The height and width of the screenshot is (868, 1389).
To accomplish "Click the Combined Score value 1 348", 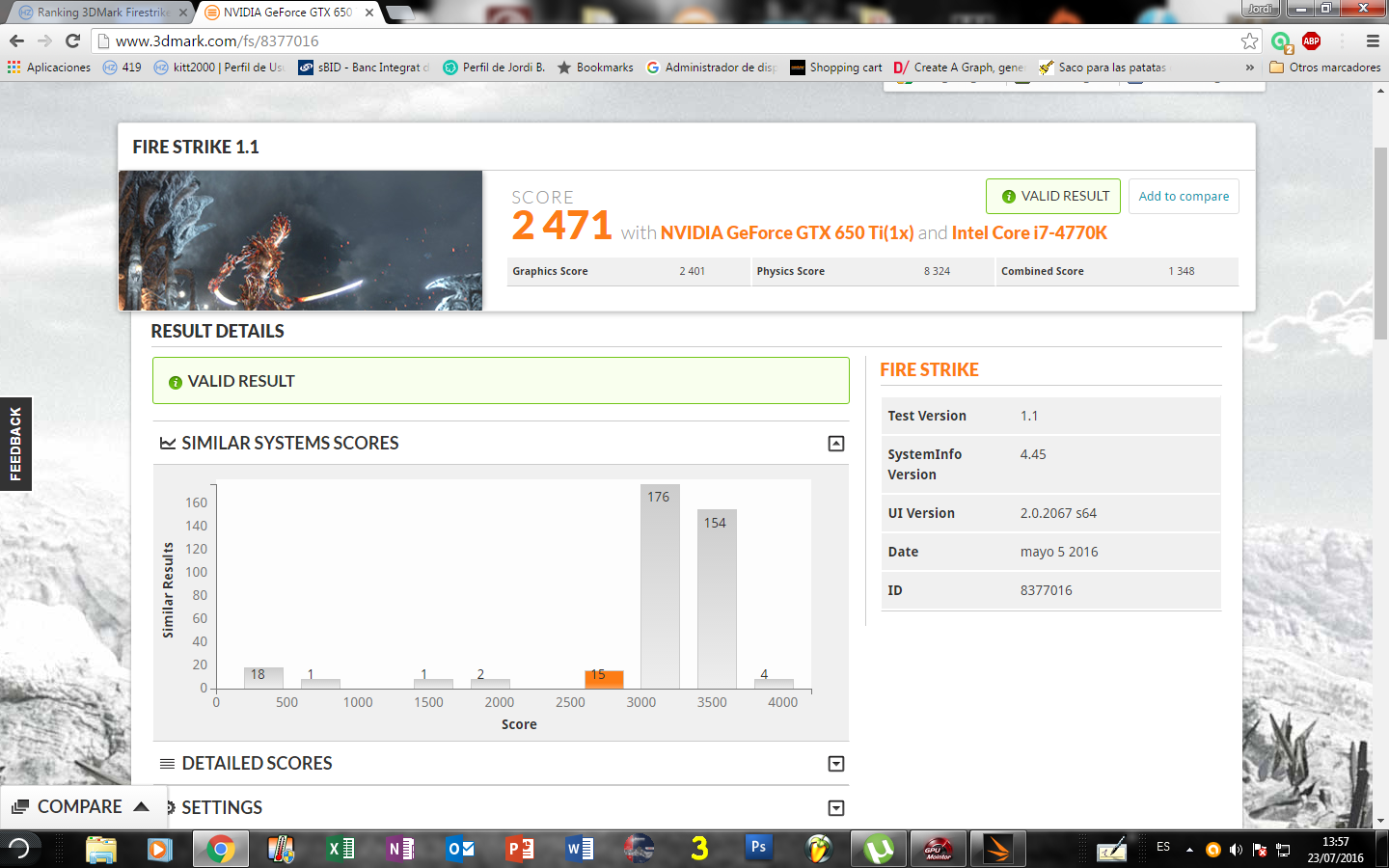I will pos(1182,271).
